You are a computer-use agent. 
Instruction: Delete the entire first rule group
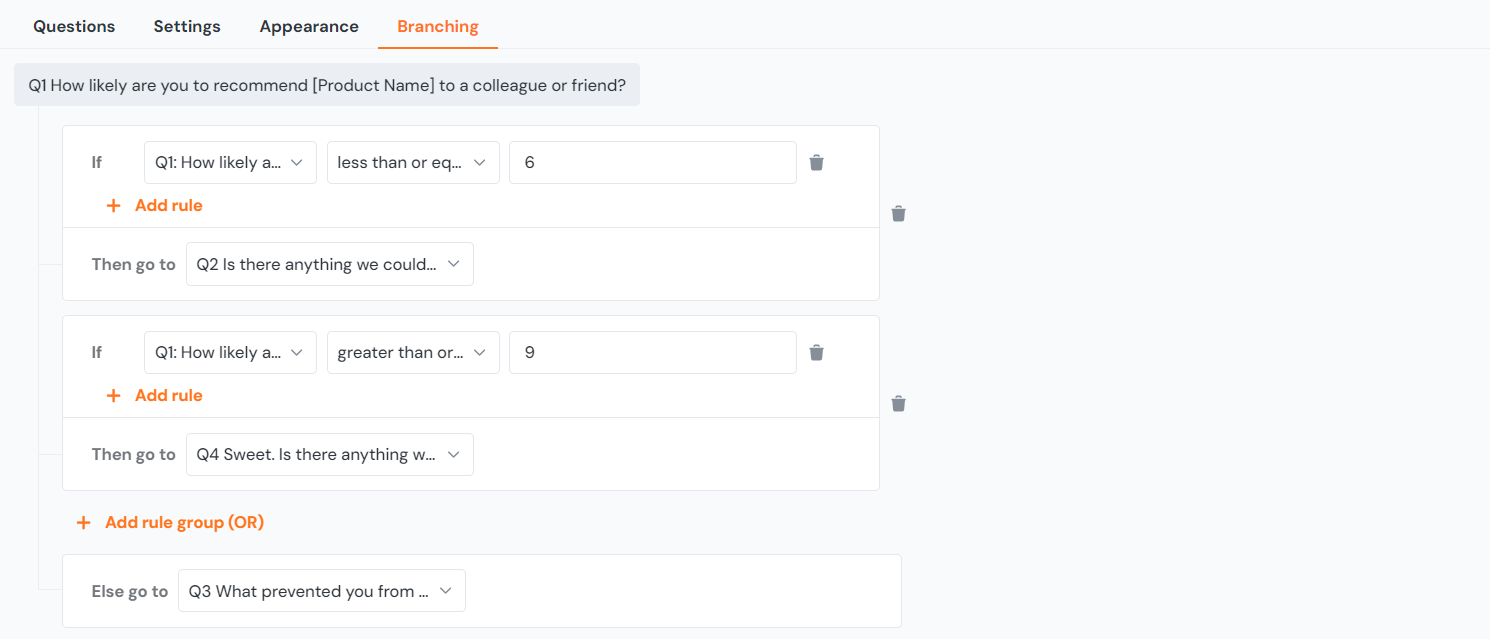pos(898,213)
